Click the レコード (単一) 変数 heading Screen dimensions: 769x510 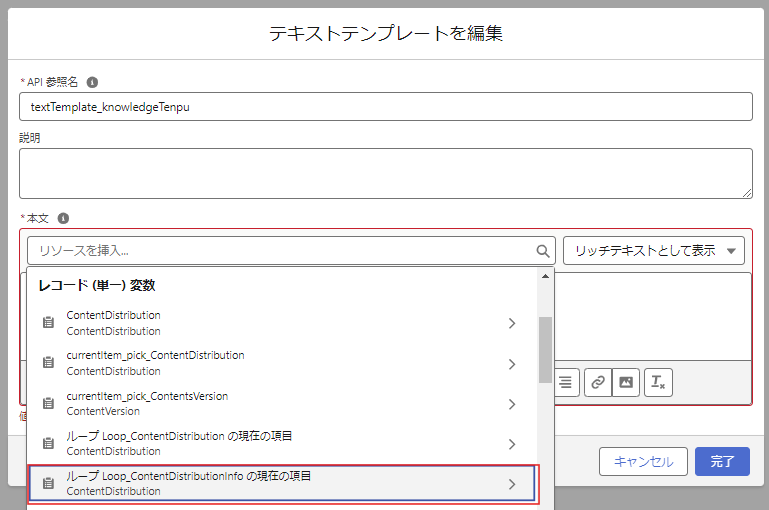(x=97, y=285)
